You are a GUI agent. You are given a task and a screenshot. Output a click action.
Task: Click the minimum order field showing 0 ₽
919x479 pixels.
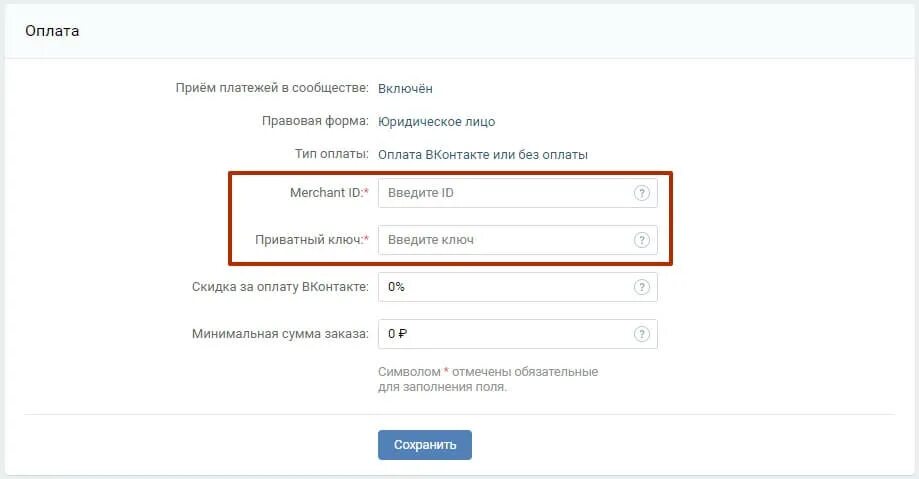tap(518, 334)
